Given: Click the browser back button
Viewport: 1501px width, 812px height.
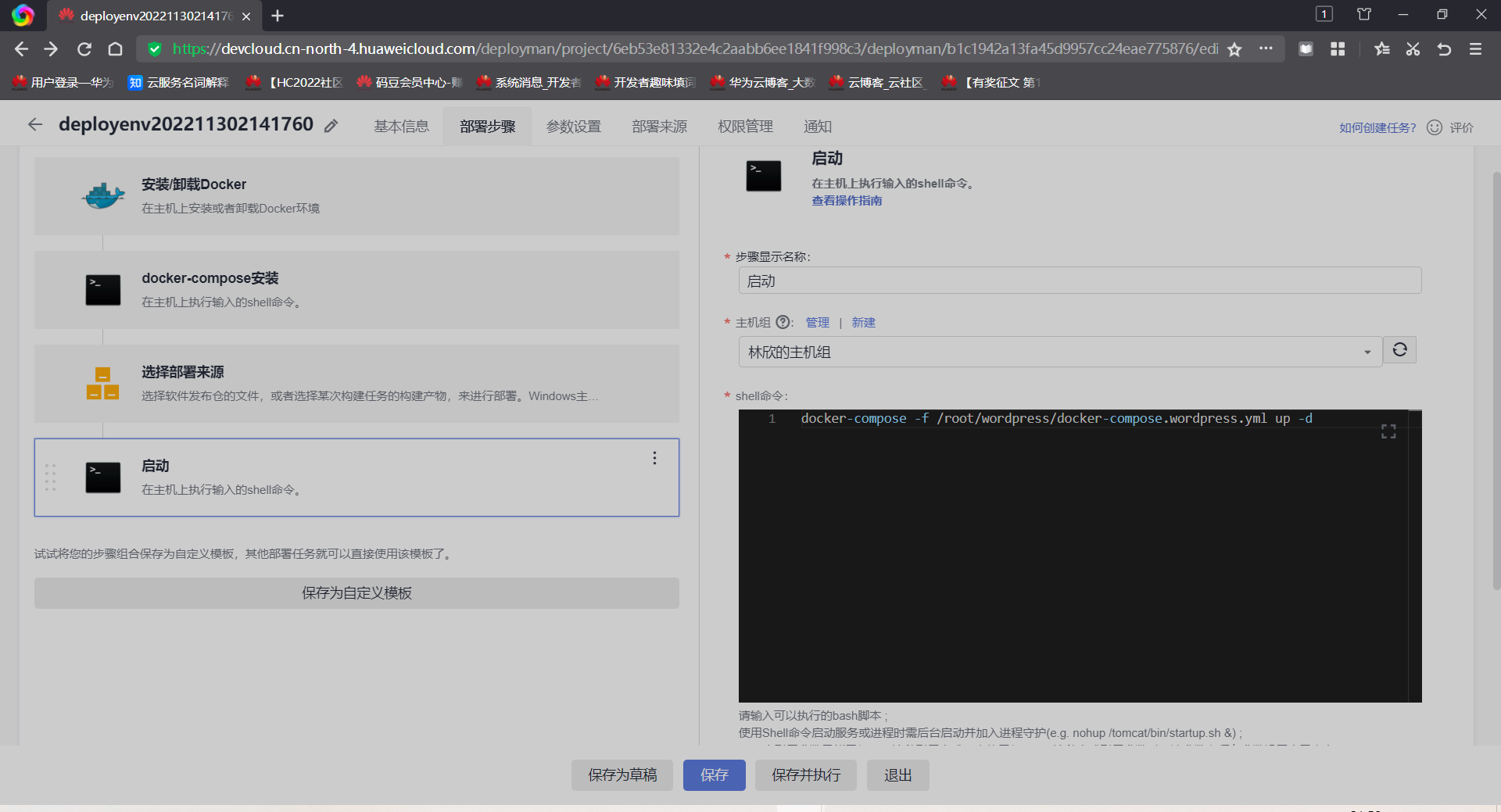Looking at the screenshot, I should pos(21,49).
